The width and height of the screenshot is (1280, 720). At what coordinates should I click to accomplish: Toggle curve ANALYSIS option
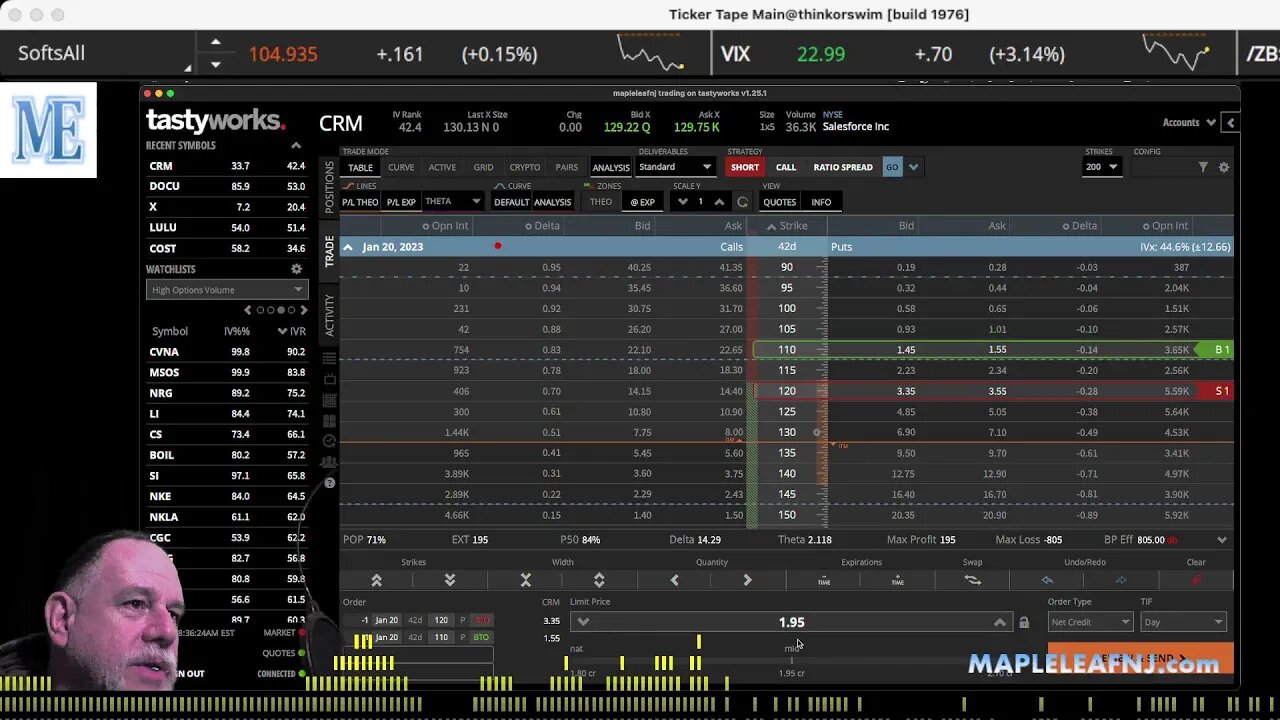(552, 202)
